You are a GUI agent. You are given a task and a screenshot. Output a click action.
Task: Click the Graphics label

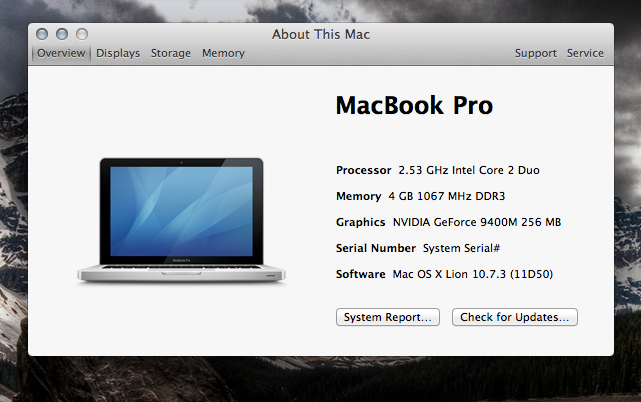coord(361,222)
